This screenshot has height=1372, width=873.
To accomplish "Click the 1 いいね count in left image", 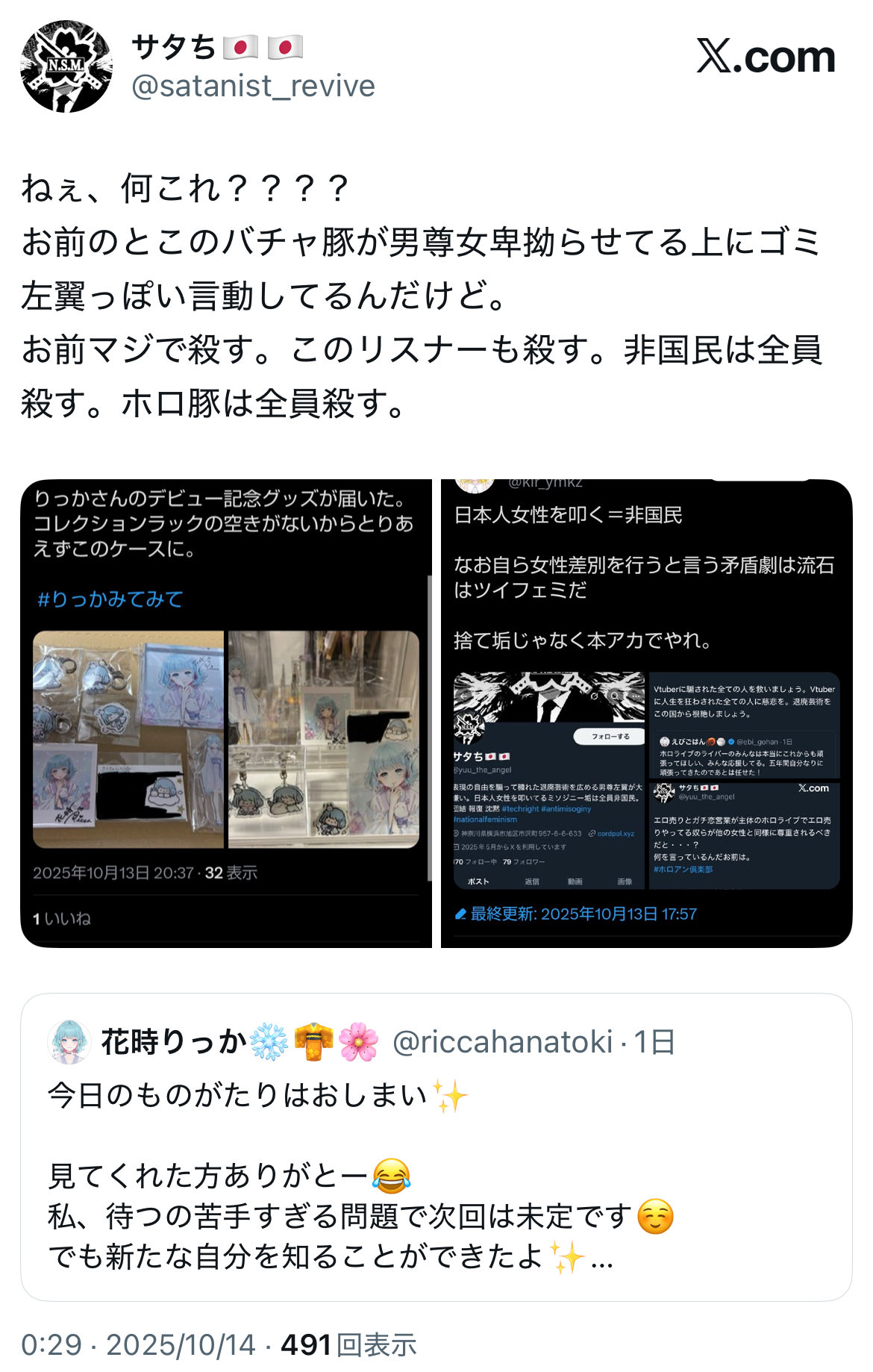I will point(62,919).
